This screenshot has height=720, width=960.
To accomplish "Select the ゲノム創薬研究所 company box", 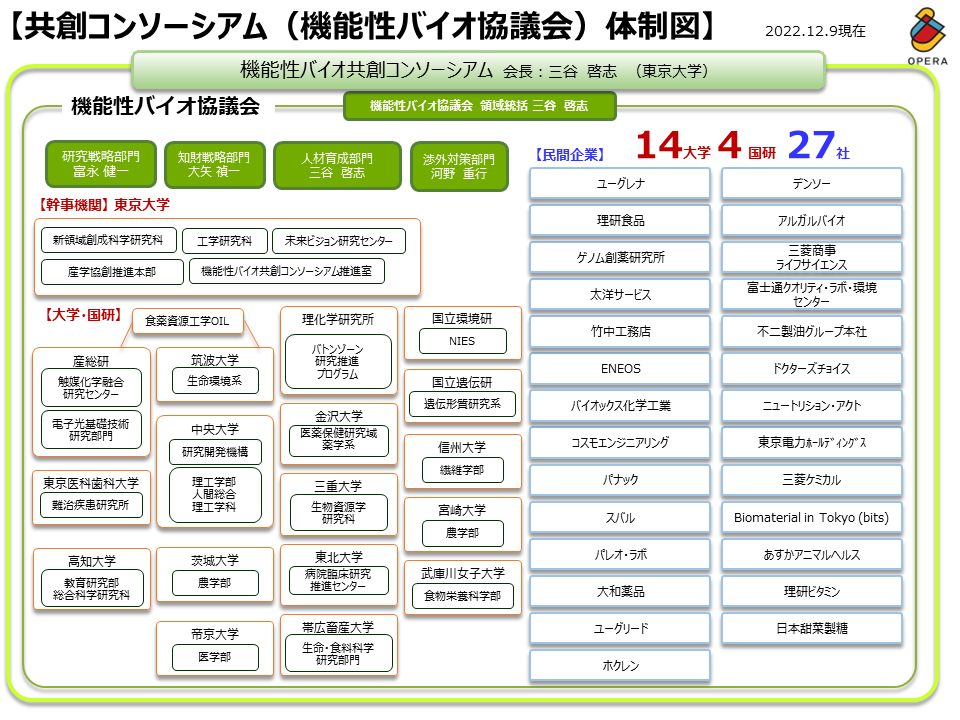I will (x=620, y=257).
